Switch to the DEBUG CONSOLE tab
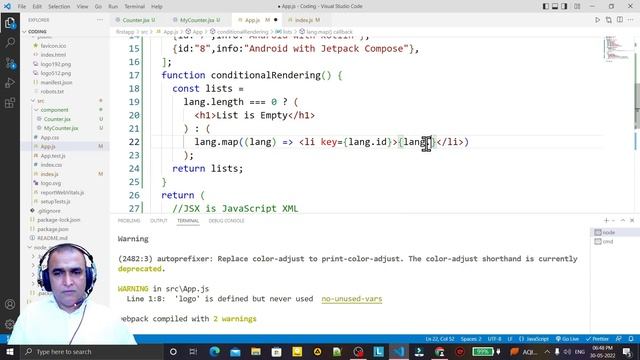 click(227, 221)
